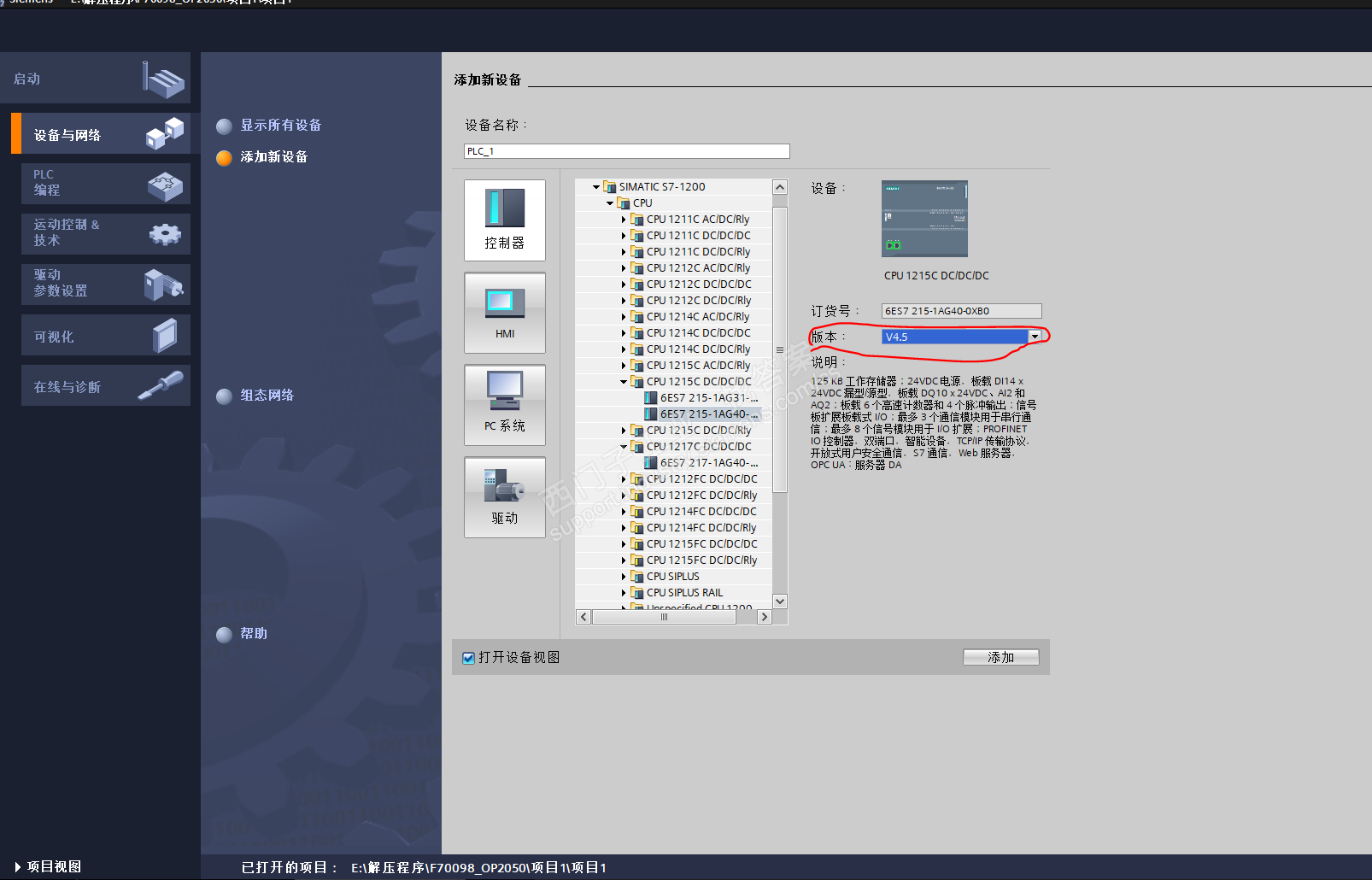Click the 设备与网络 devices icon
The image size is (1372, 880).
tap(165, 133)
